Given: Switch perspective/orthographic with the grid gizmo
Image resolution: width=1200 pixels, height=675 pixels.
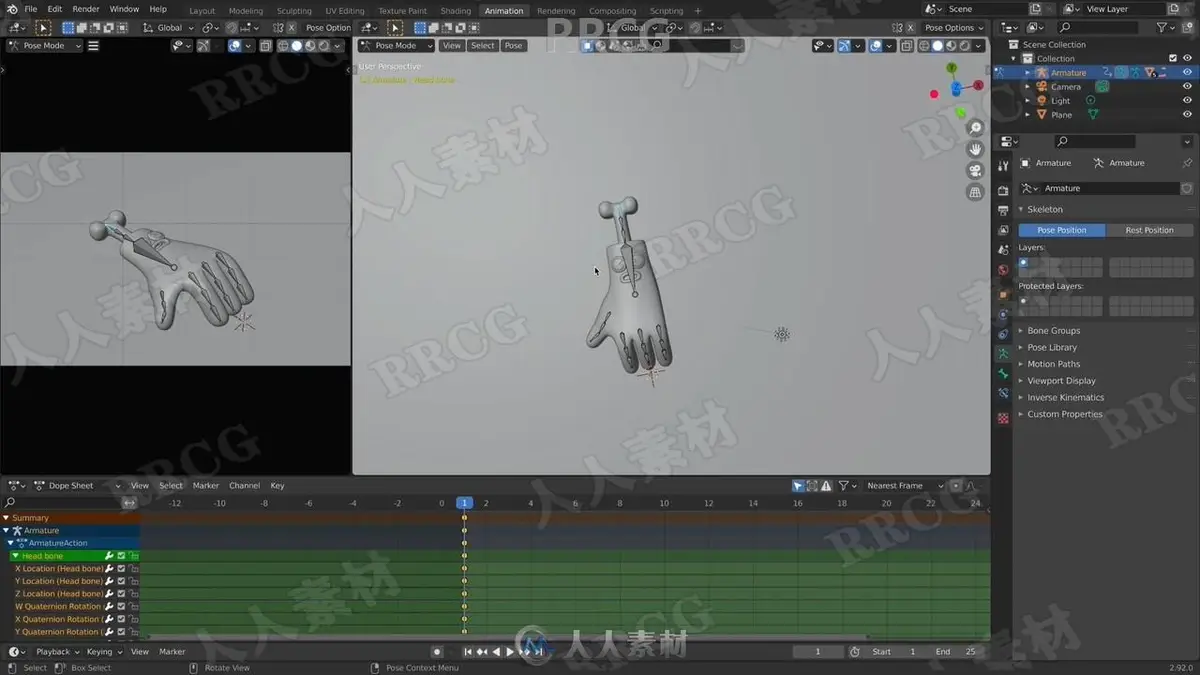Looking at the screenshot, I should tap(976, 192).
